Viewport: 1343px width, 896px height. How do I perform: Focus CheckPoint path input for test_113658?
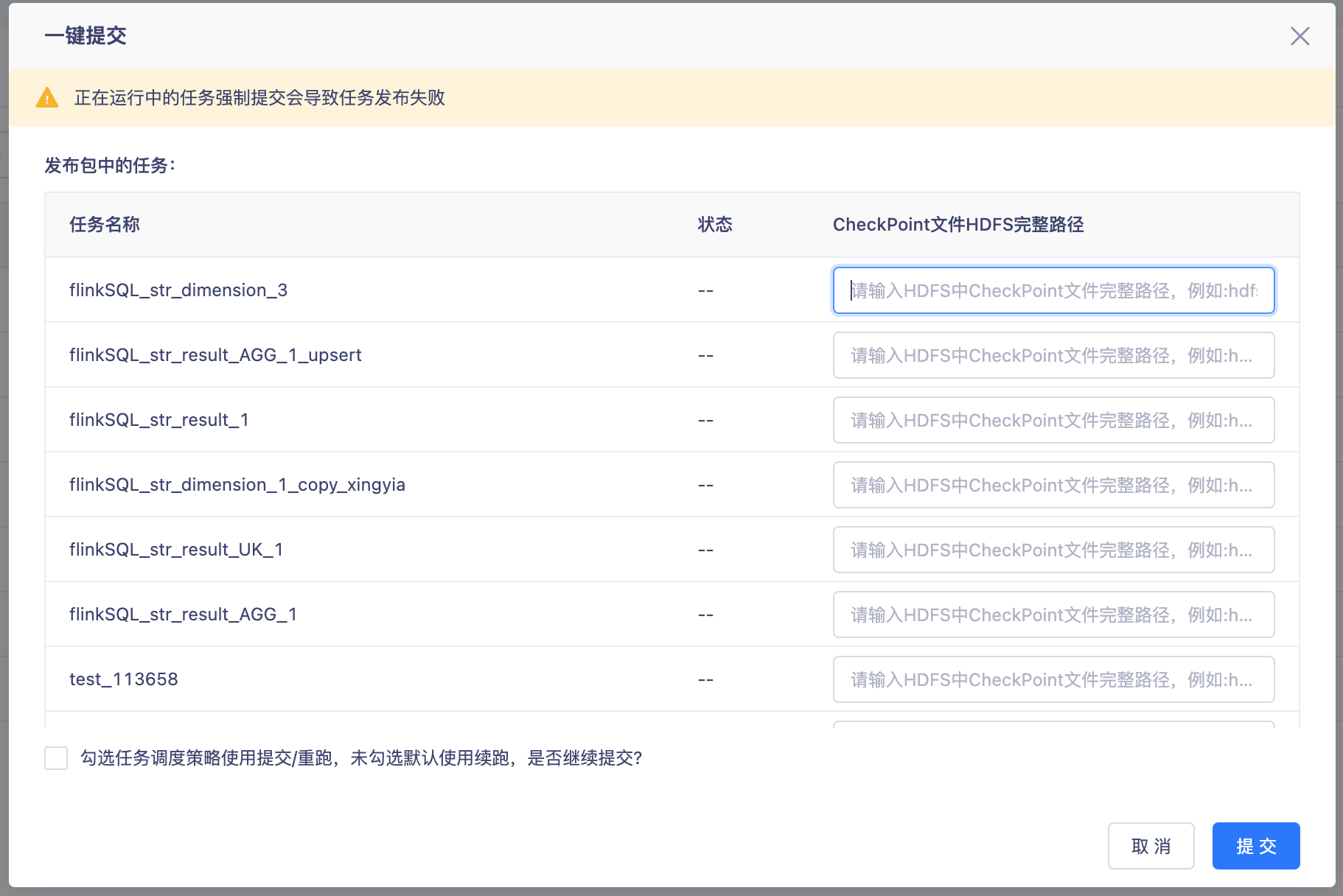click(1053, 679)
